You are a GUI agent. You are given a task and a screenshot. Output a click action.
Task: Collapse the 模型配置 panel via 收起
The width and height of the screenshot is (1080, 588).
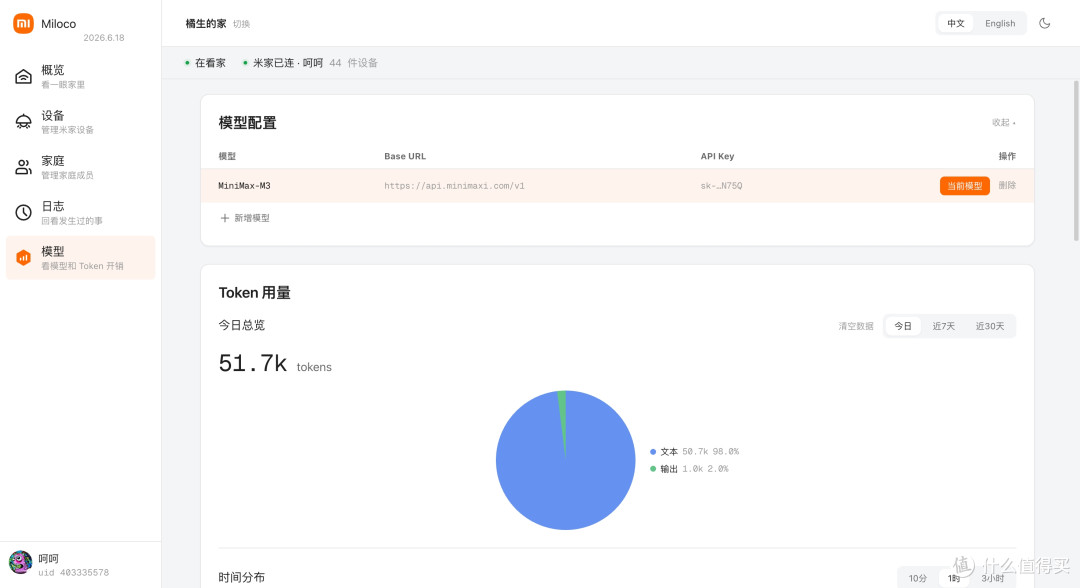coord(1003,123)
